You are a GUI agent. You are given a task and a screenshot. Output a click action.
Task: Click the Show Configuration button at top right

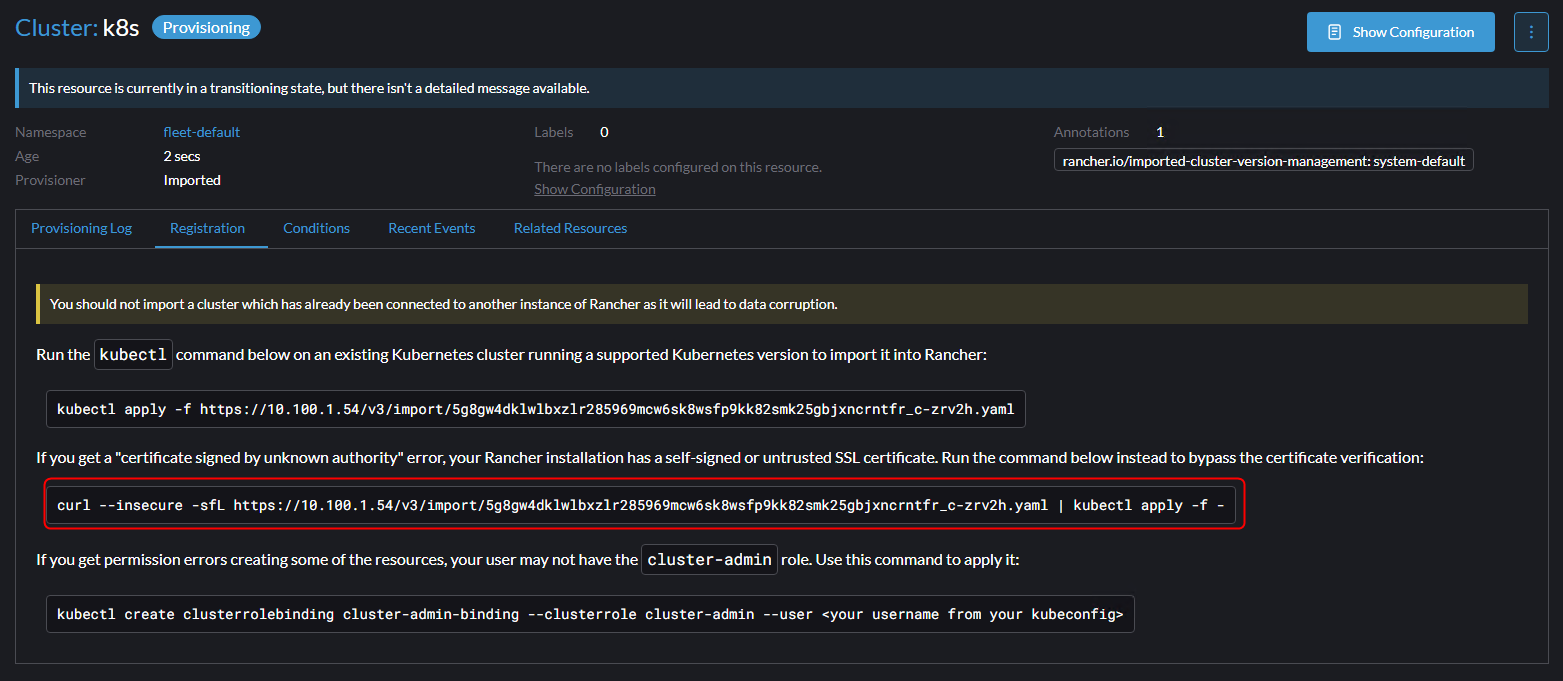[1400, 32]
